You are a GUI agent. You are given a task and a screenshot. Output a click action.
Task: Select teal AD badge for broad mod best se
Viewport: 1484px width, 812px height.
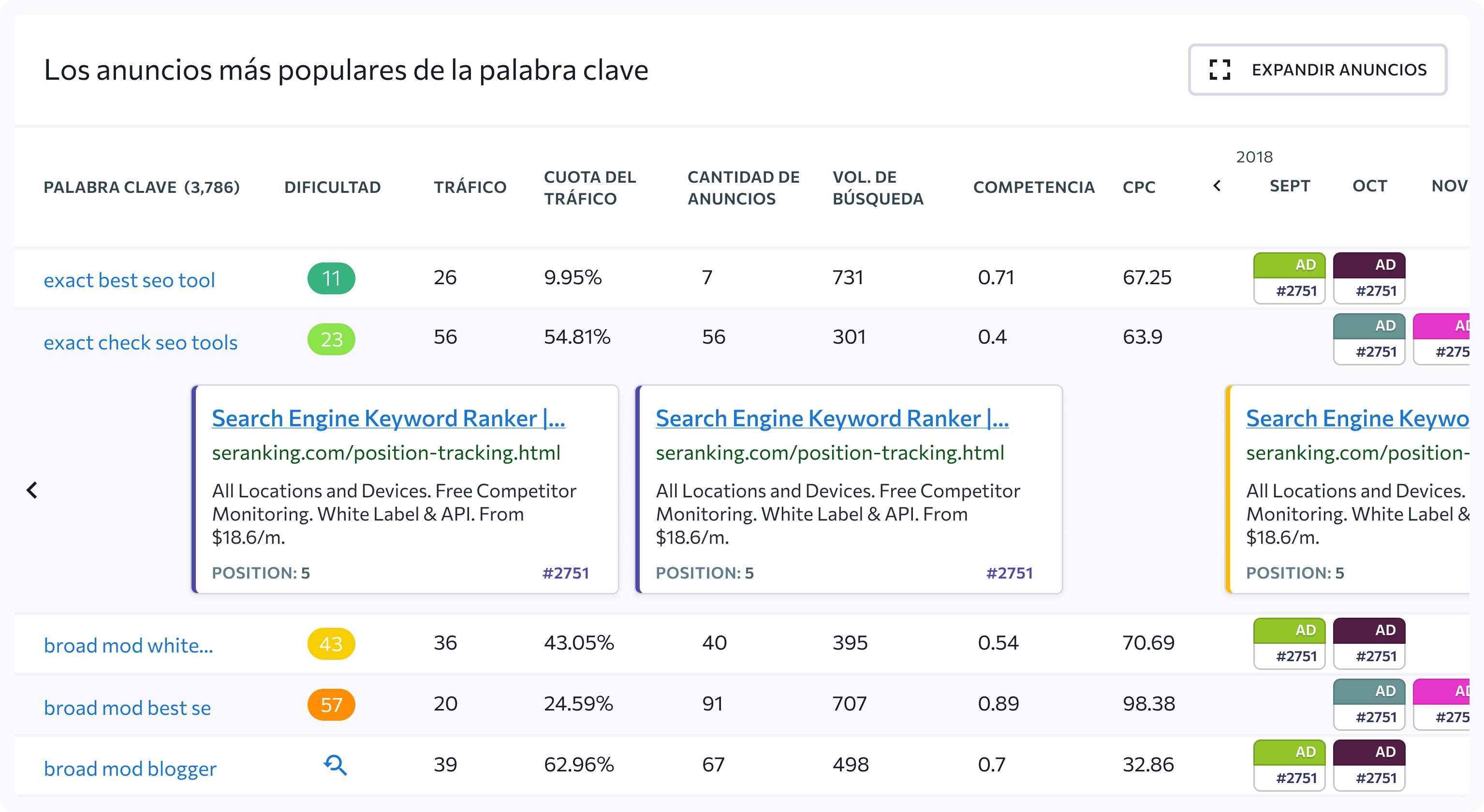point(1369,704)
